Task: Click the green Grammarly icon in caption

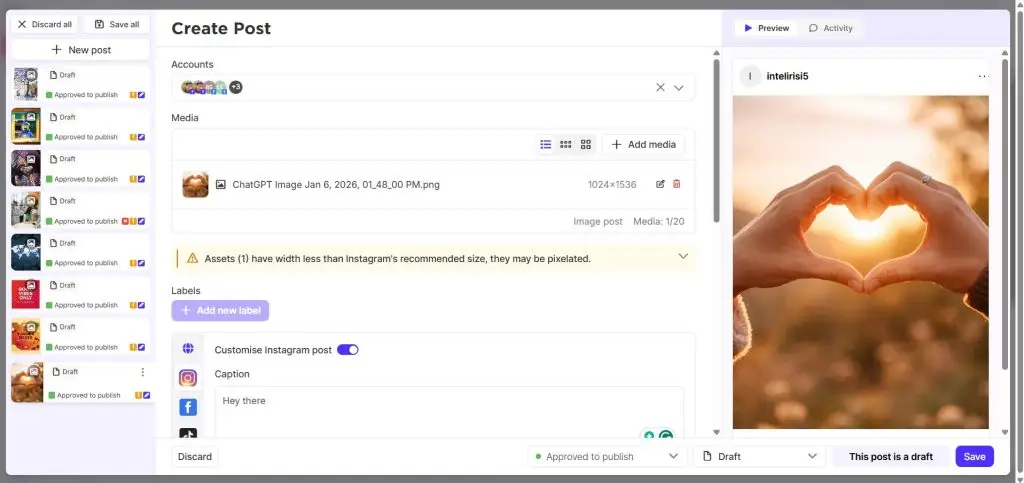Action: point(666,435)
